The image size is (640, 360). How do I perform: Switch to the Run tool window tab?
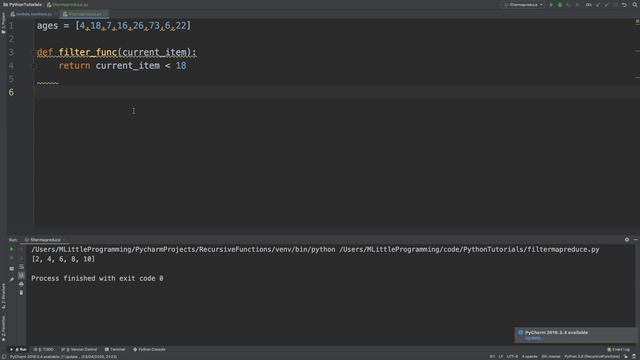tap(18, 349)
